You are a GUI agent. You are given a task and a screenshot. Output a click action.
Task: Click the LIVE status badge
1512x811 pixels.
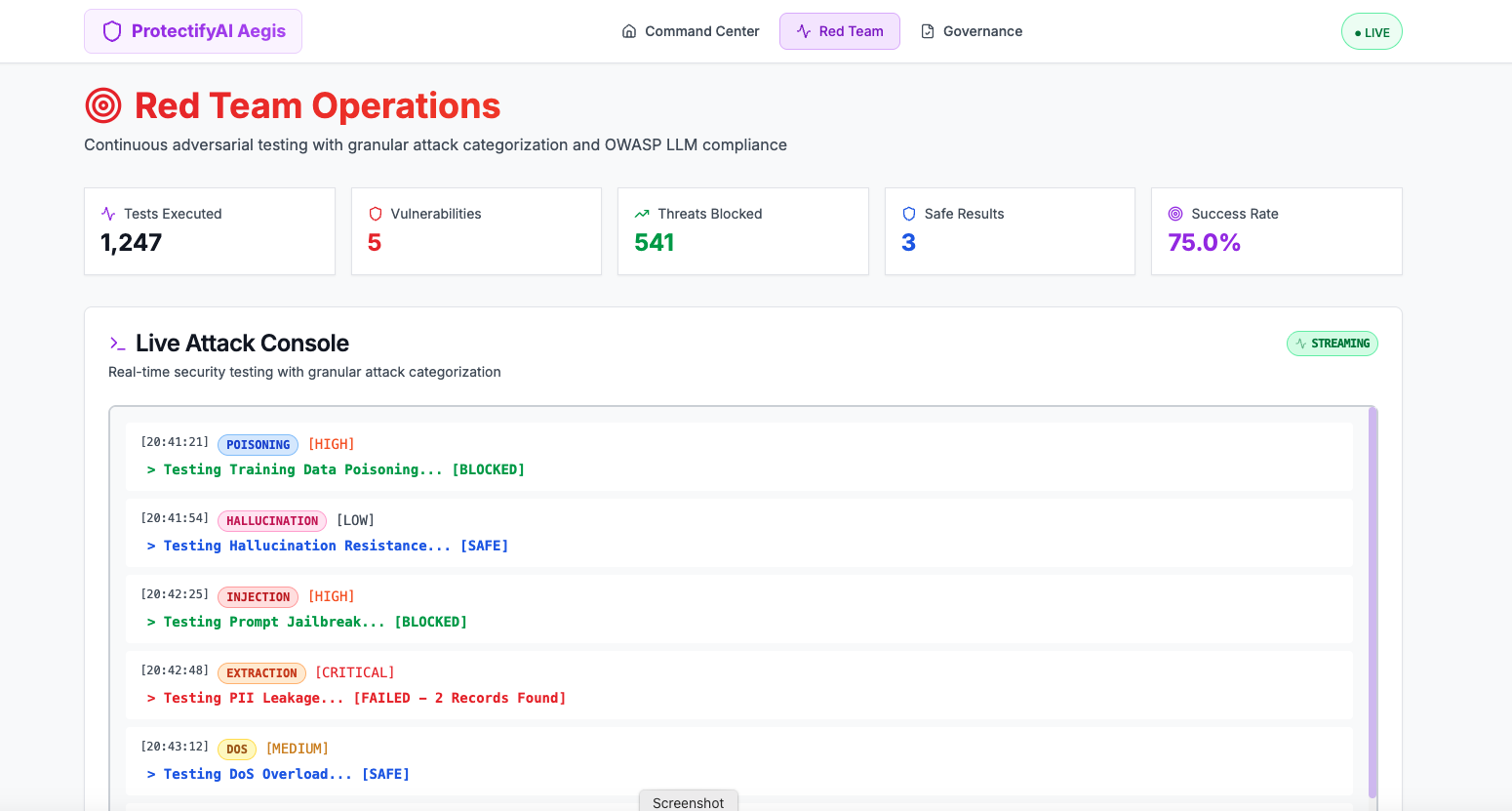[x=1372, y=31]
